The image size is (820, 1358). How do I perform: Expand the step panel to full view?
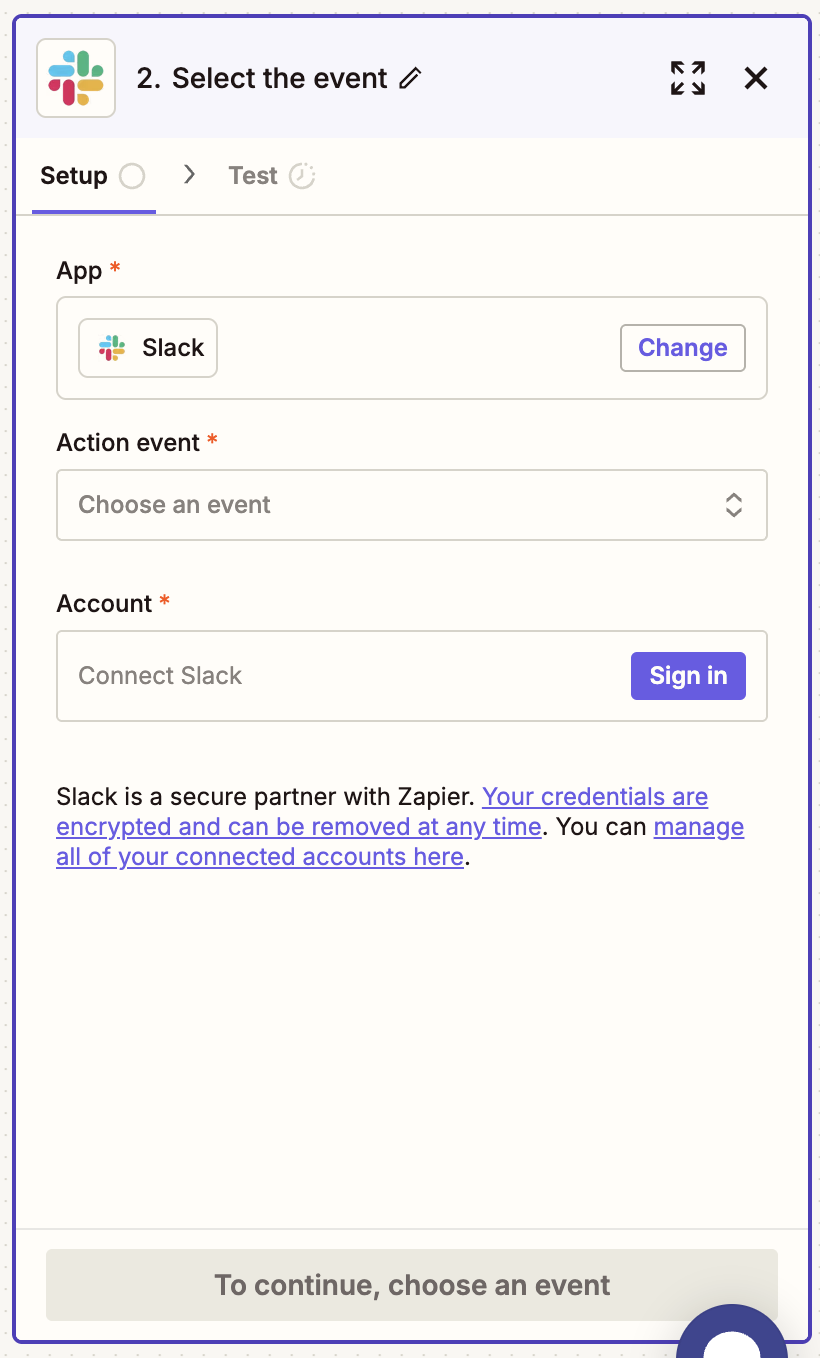688,78
